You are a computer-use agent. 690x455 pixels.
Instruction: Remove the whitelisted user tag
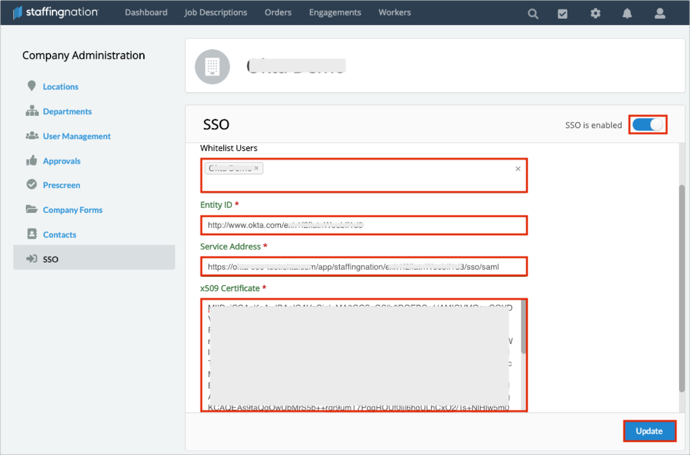[257, 168]
